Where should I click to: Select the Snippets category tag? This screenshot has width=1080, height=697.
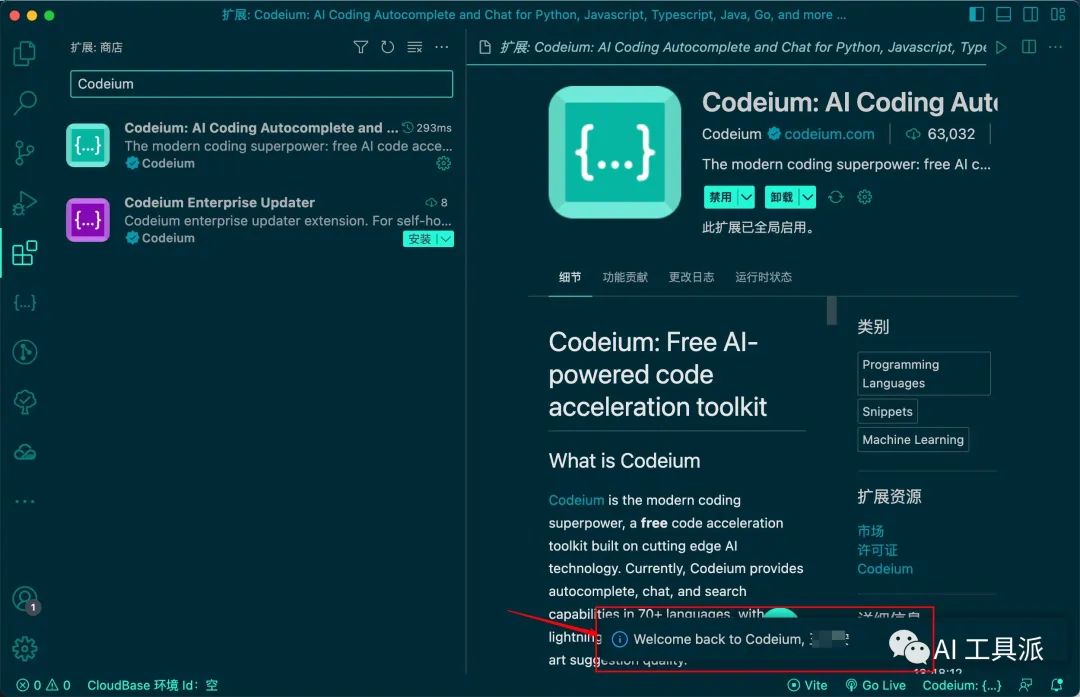click(887, 411)
